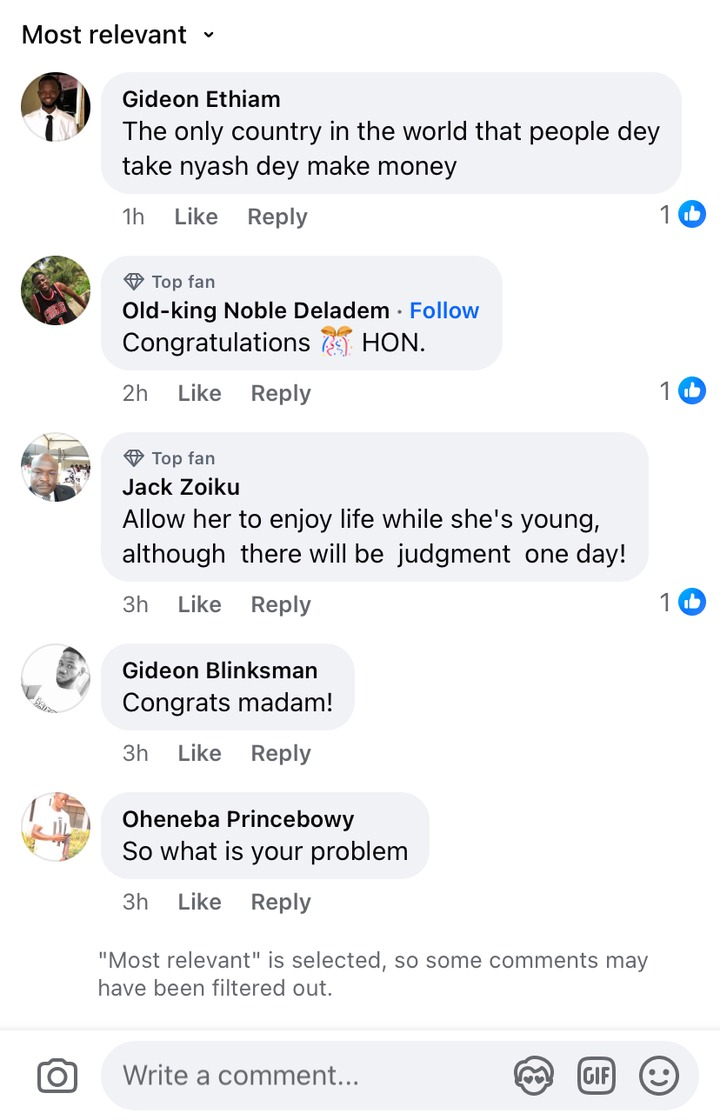Expand the Most relevant sort dropdown
The image size is (720, 1120).
coord(118,35)
